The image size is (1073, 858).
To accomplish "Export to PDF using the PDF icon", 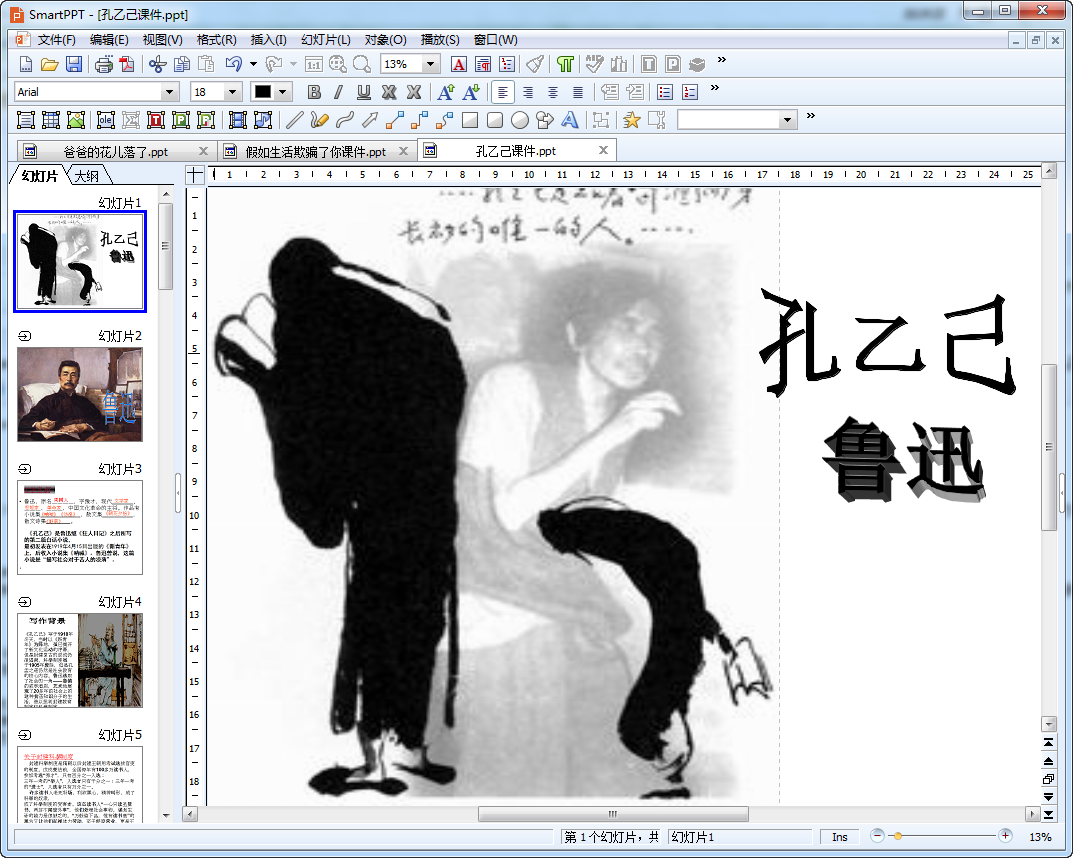I will pyautogui.click(x=128, y=64).
